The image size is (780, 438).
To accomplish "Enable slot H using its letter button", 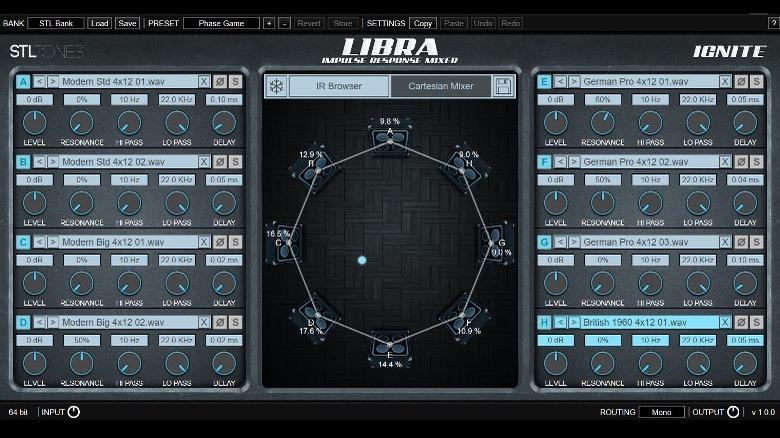I will [x=544, y=322].
